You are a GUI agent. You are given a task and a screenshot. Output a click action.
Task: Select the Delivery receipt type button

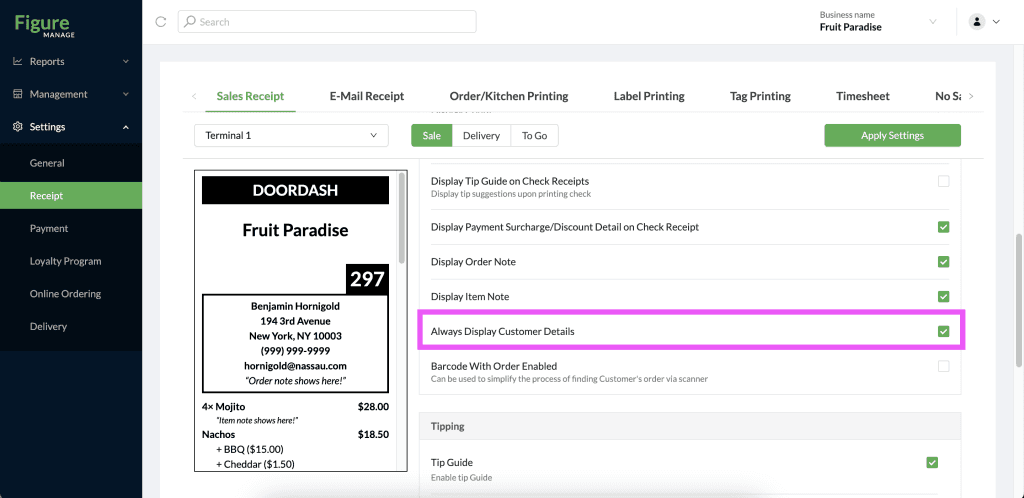pos(481,136)
